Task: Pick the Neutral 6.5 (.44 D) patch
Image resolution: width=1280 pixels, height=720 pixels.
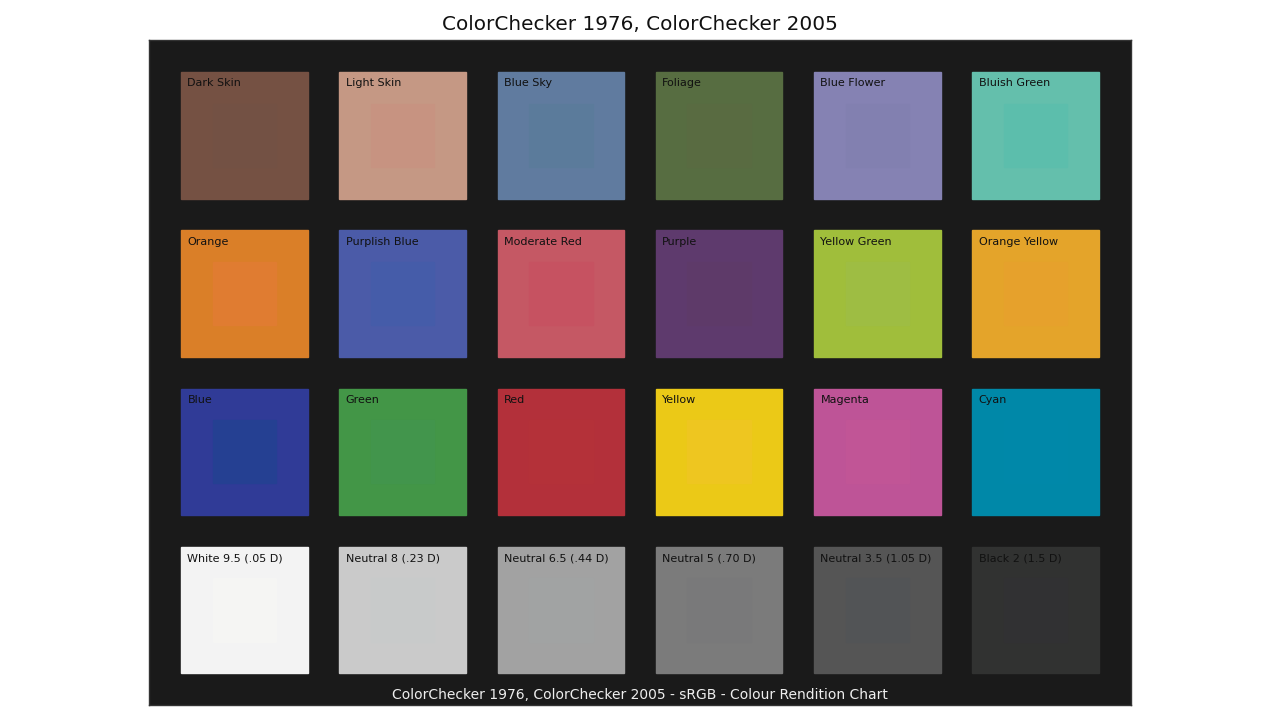Action: coord(561,610)
